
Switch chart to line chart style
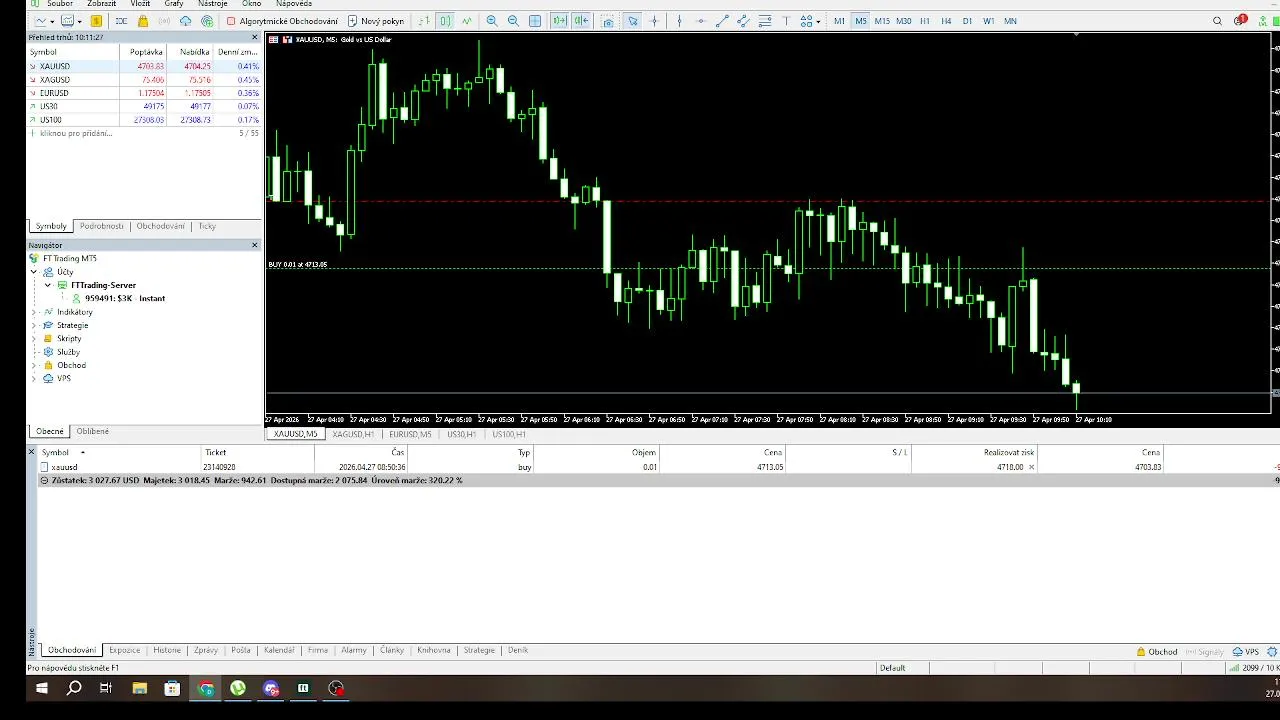[466, 21]
